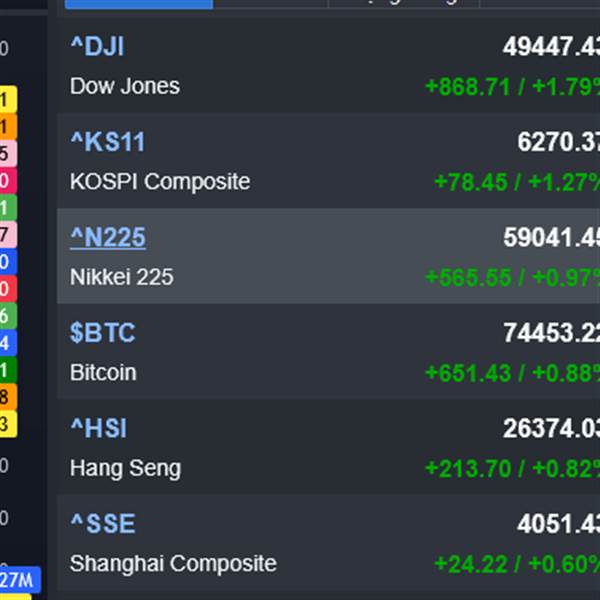The width and height of the screenshot is (600, 600).
Task: Select the Nikkei 225 name text
Action: [x=122, y=277]
